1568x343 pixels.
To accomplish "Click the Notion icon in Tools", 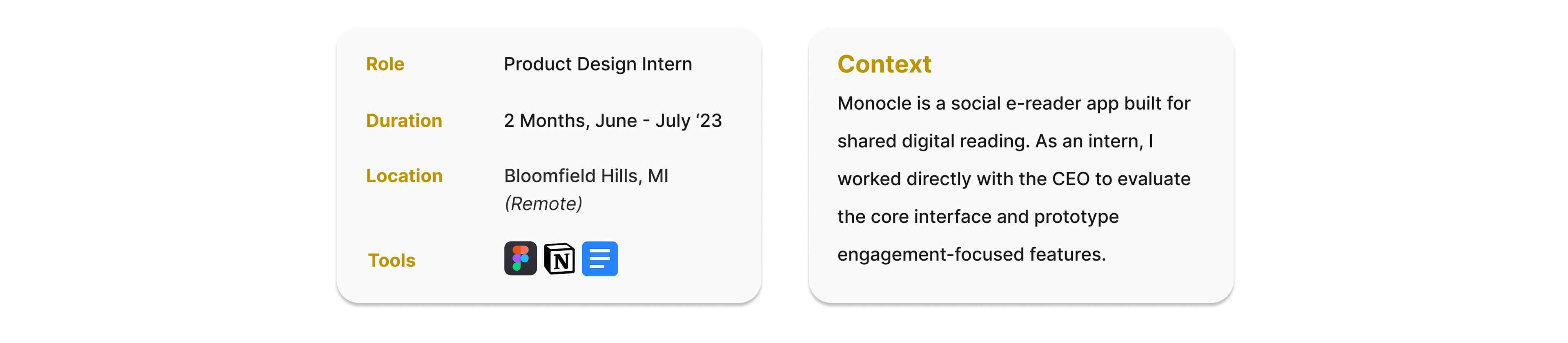I will click(x=559, y=259).
